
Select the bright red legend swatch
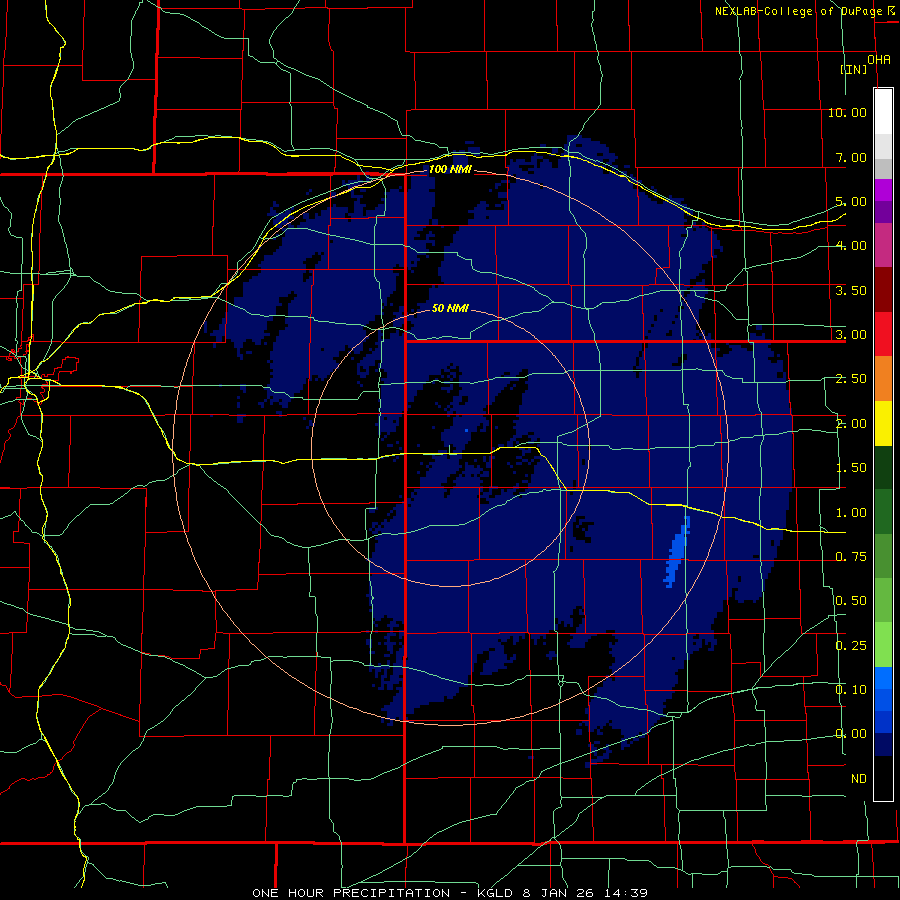tap(883, 335)
